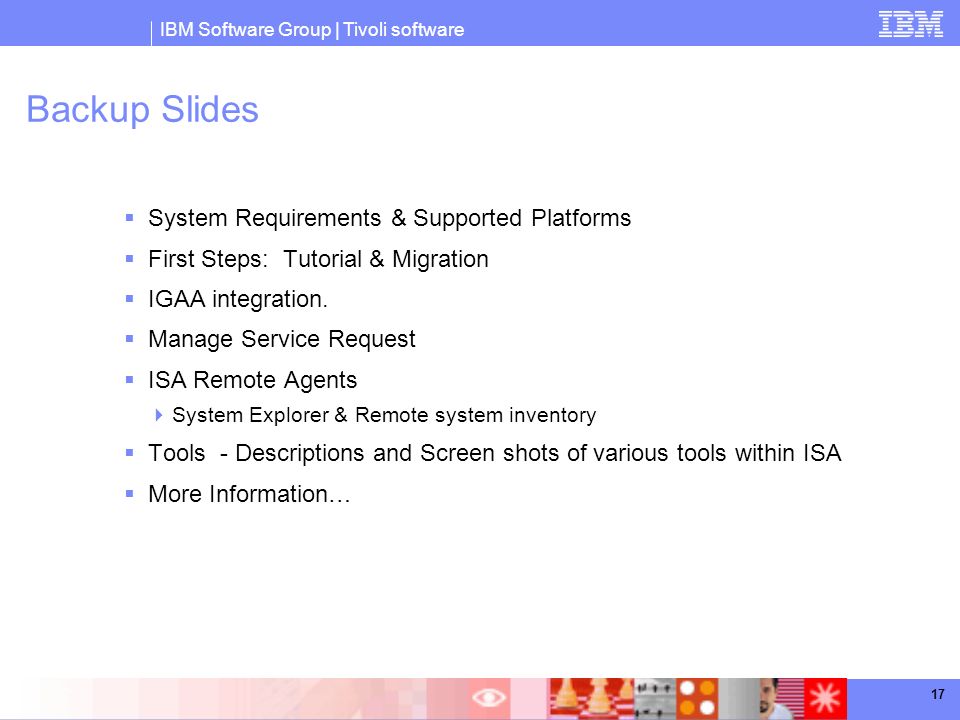Viewport: 960px width, 720px height.
Task: Click slide number 17
Action: 938,694
